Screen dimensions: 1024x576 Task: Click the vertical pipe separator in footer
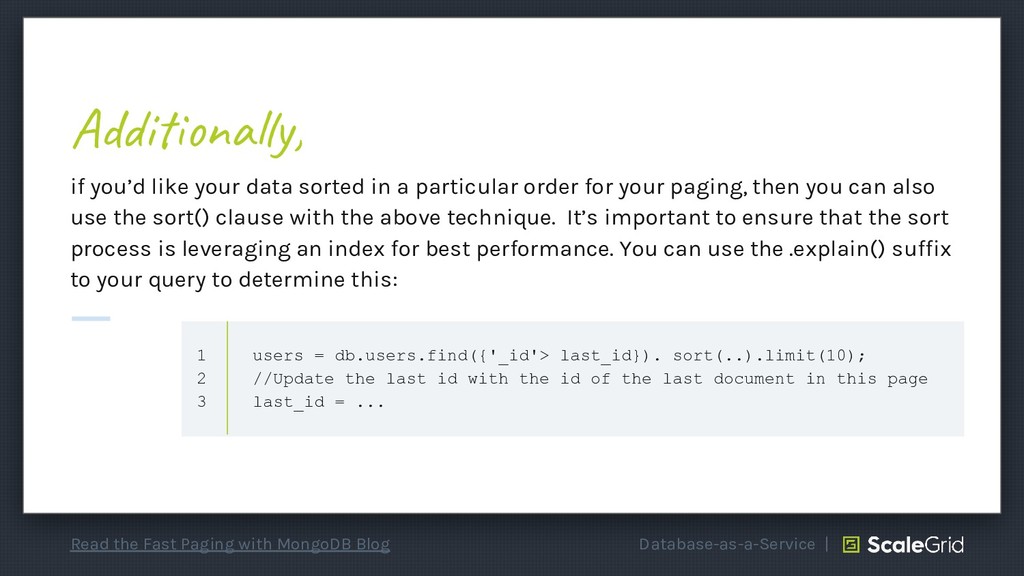827,544
